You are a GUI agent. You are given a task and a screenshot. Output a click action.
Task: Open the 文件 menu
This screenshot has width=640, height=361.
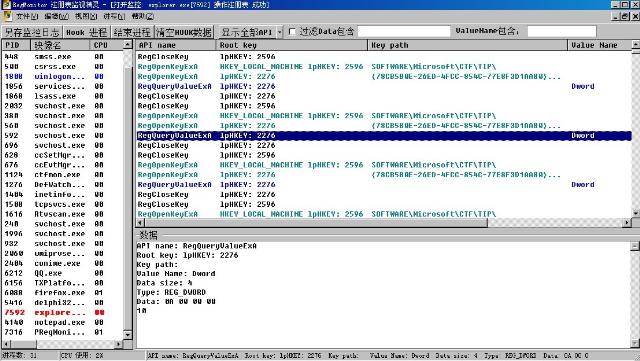click(x=27, y=16)
